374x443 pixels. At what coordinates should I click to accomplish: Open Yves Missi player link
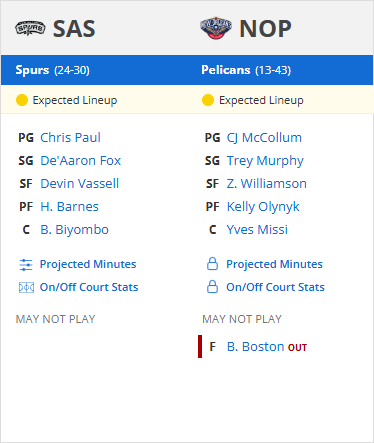click(257, 230)
